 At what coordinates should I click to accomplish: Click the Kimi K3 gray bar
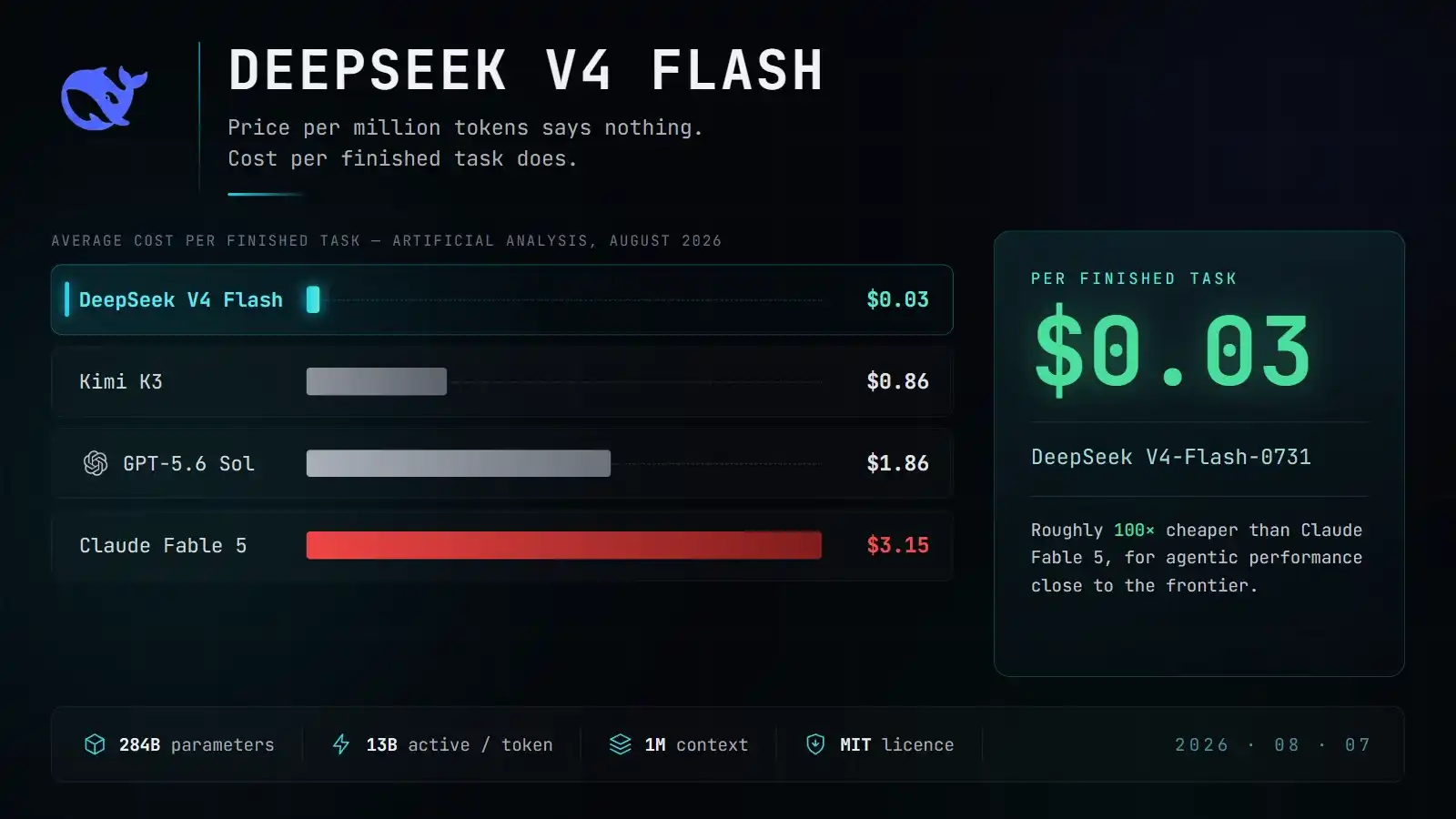click(x=377, y=381)
